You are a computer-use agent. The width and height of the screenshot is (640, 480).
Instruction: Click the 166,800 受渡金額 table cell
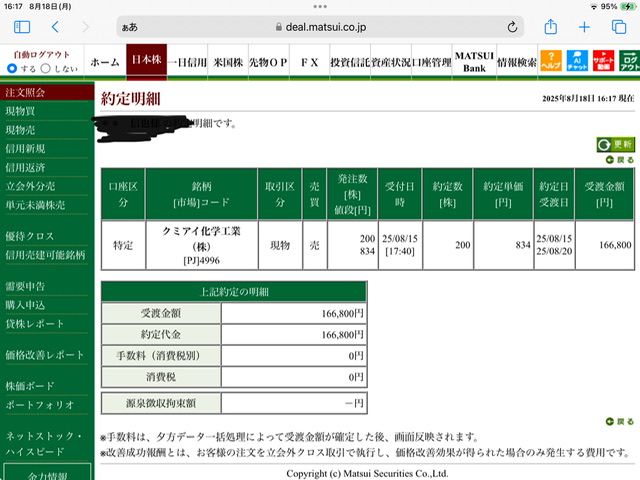(x=605, y=245)
